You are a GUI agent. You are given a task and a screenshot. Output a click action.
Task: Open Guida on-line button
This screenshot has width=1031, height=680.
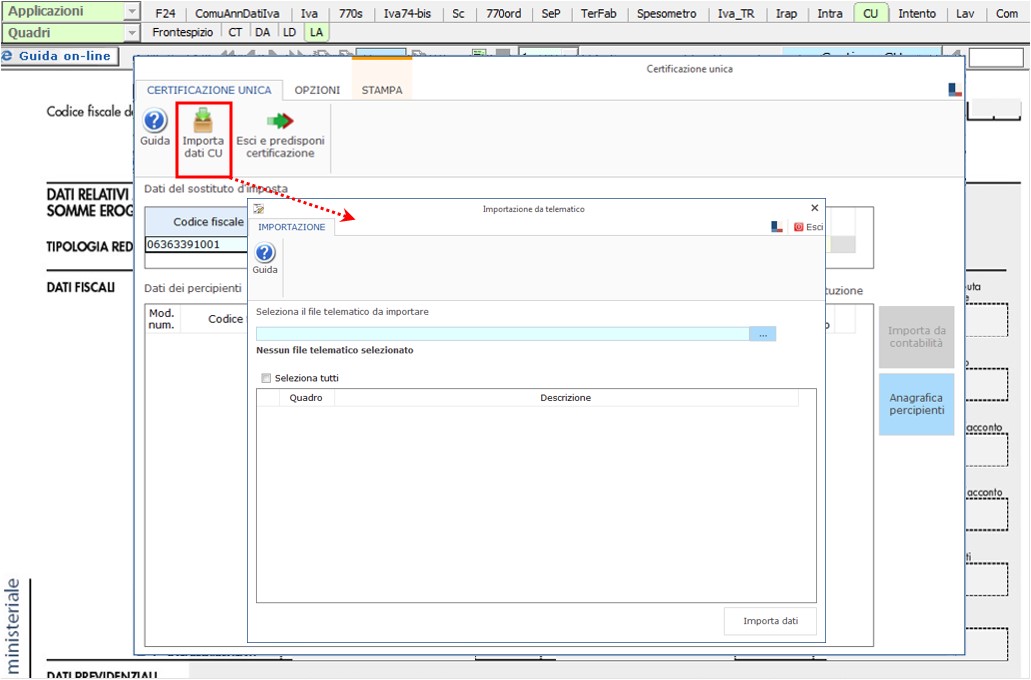click(60, 57)
